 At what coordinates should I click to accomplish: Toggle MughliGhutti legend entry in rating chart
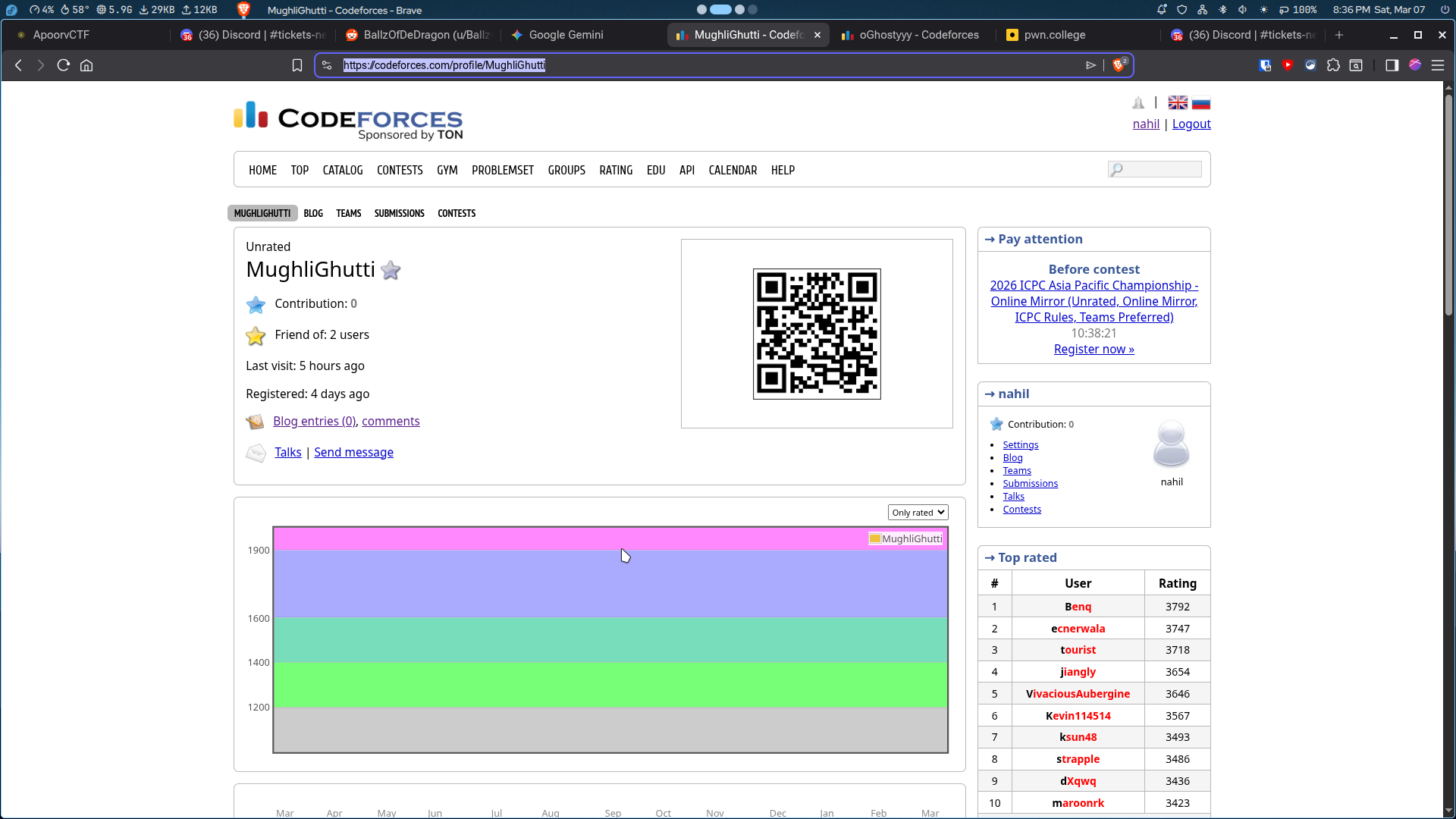[906, 538]
